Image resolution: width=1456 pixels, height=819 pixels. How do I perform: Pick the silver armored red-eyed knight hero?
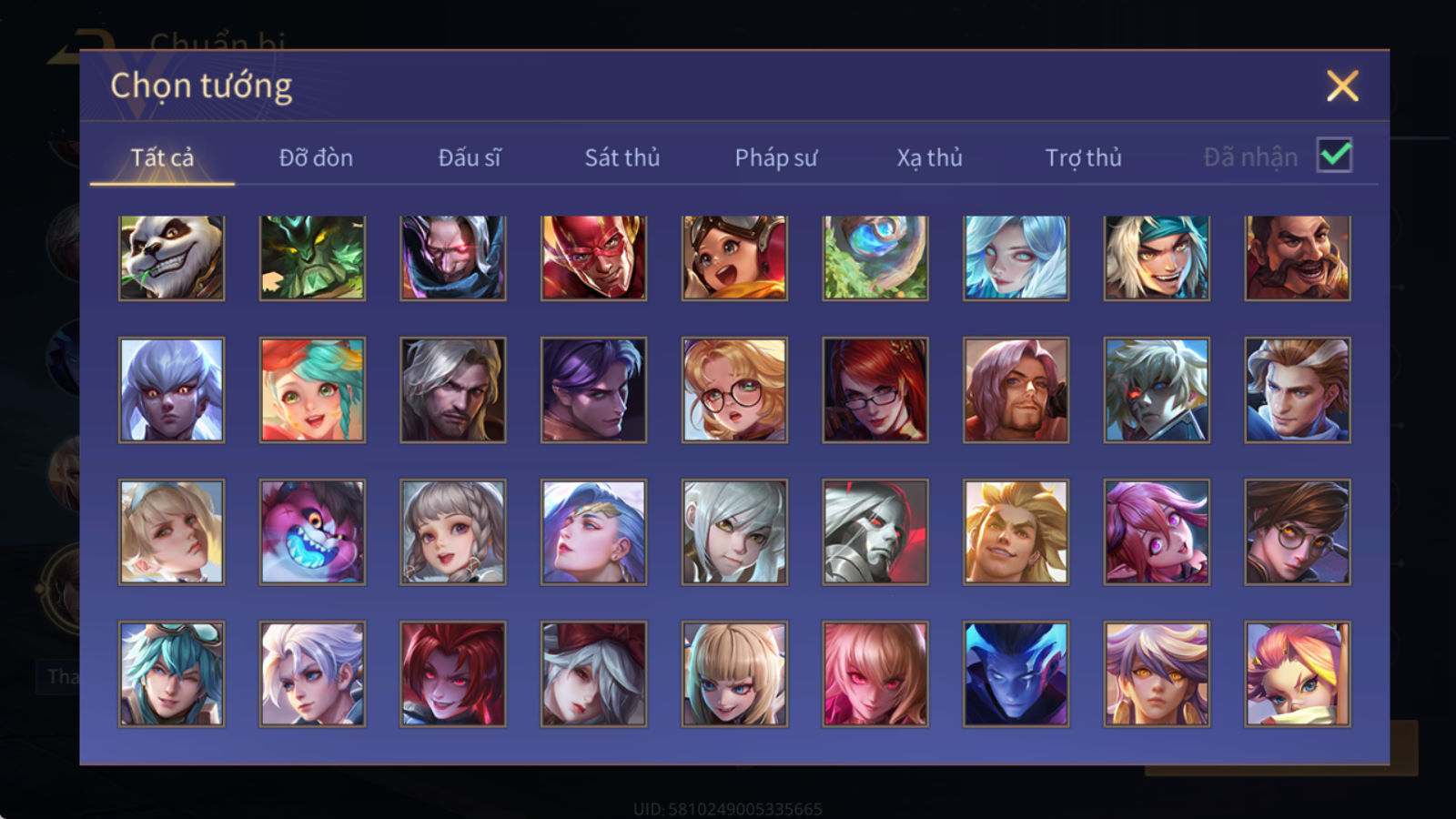click(x=875, y=532)
